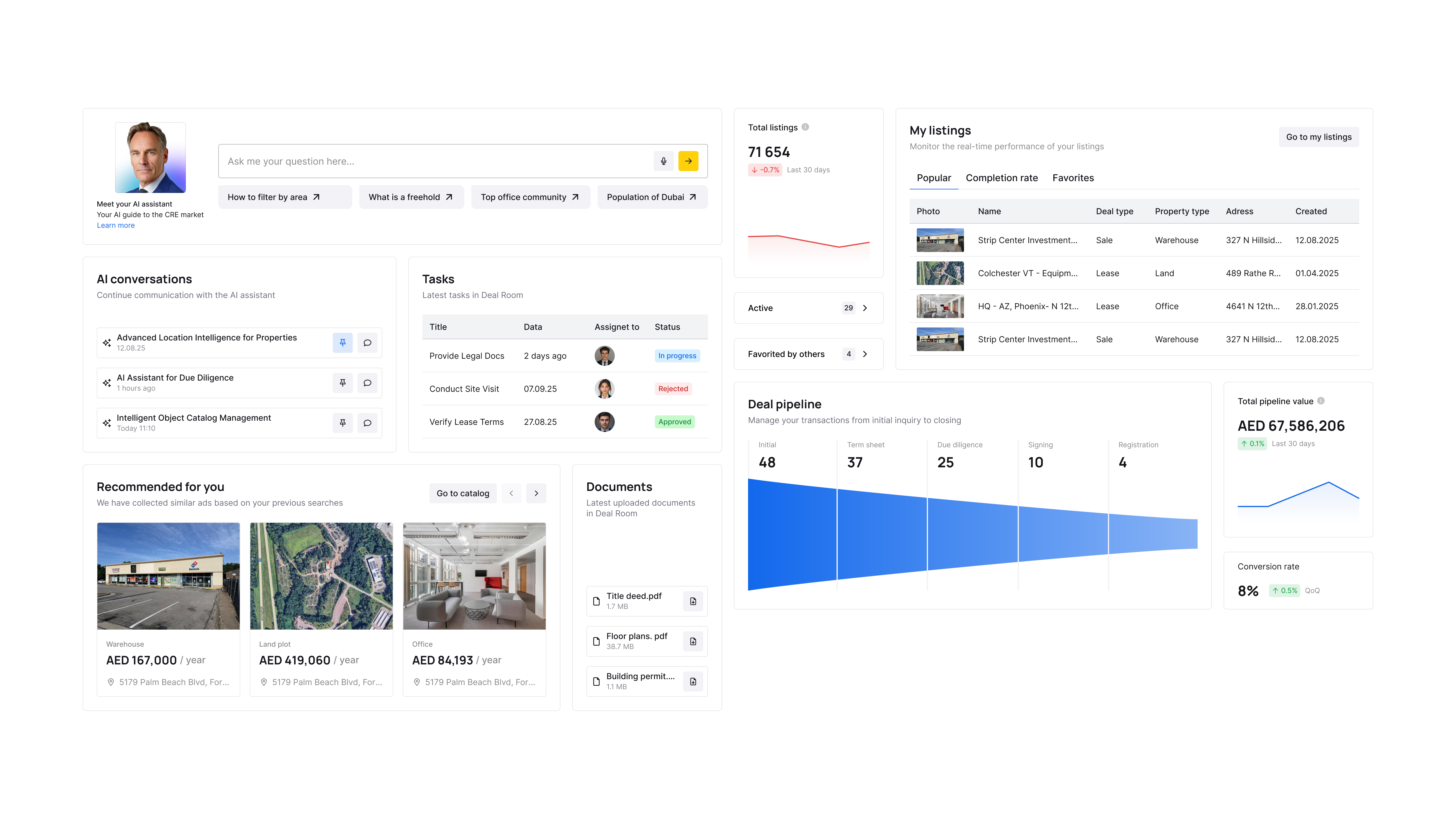The image size is (1456, 819).
Task: Expand the Active listings row chevron
Action: pyautogui.click(x=865, y=308)
